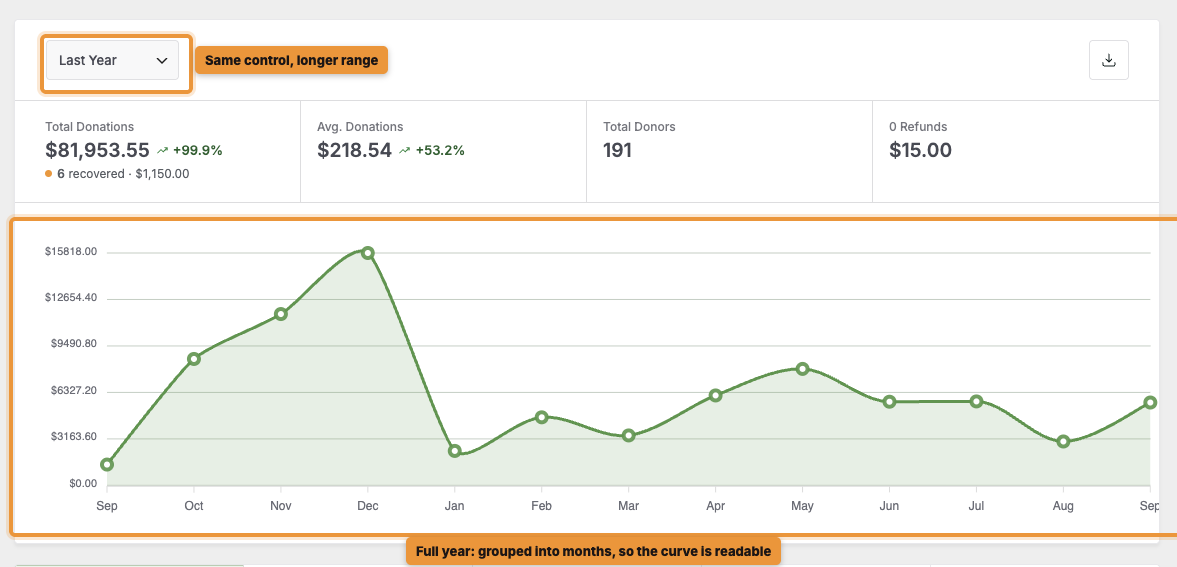
Task: Click the $6327.20 y-axis label
Action: point(74,391)
